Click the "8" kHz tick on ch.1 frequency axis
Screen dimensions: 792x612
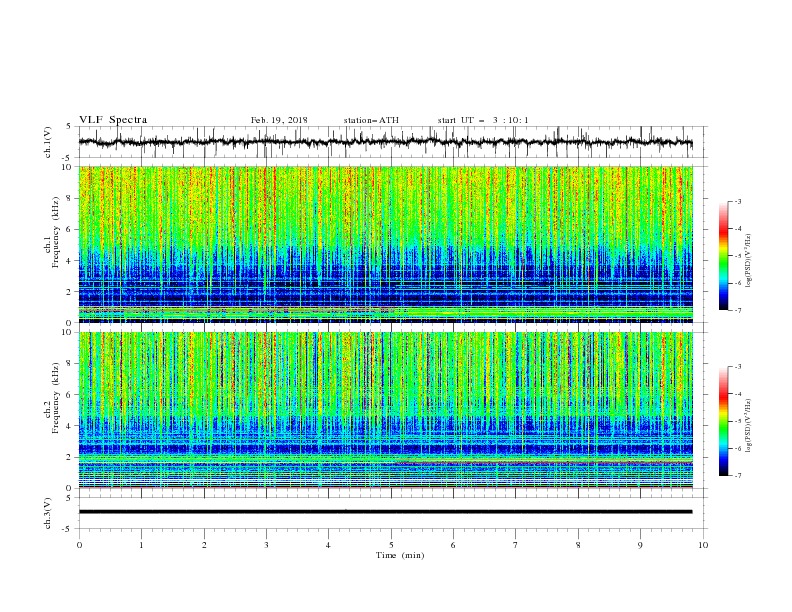point(70,198)
